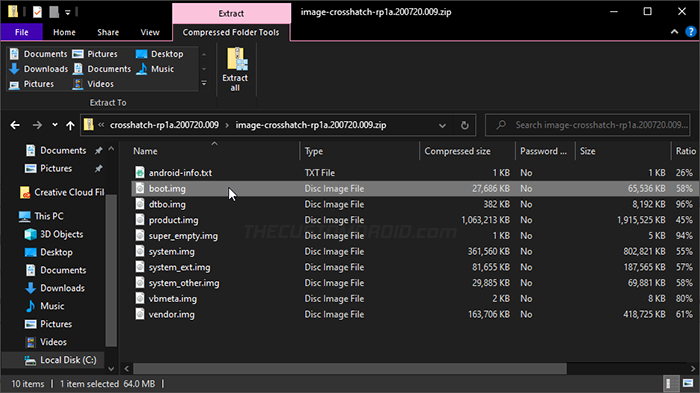Click the android-info.txt file icon
Viewport: 700px width, 393px height.
pyautogui.click(x=140, y=173)
